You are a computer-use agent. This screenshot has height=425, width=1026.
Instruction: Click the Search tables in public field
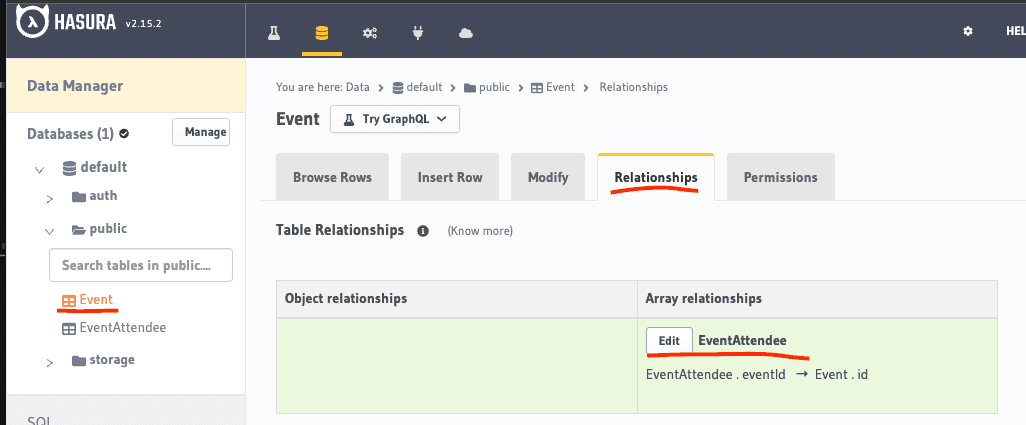(141, 266)
